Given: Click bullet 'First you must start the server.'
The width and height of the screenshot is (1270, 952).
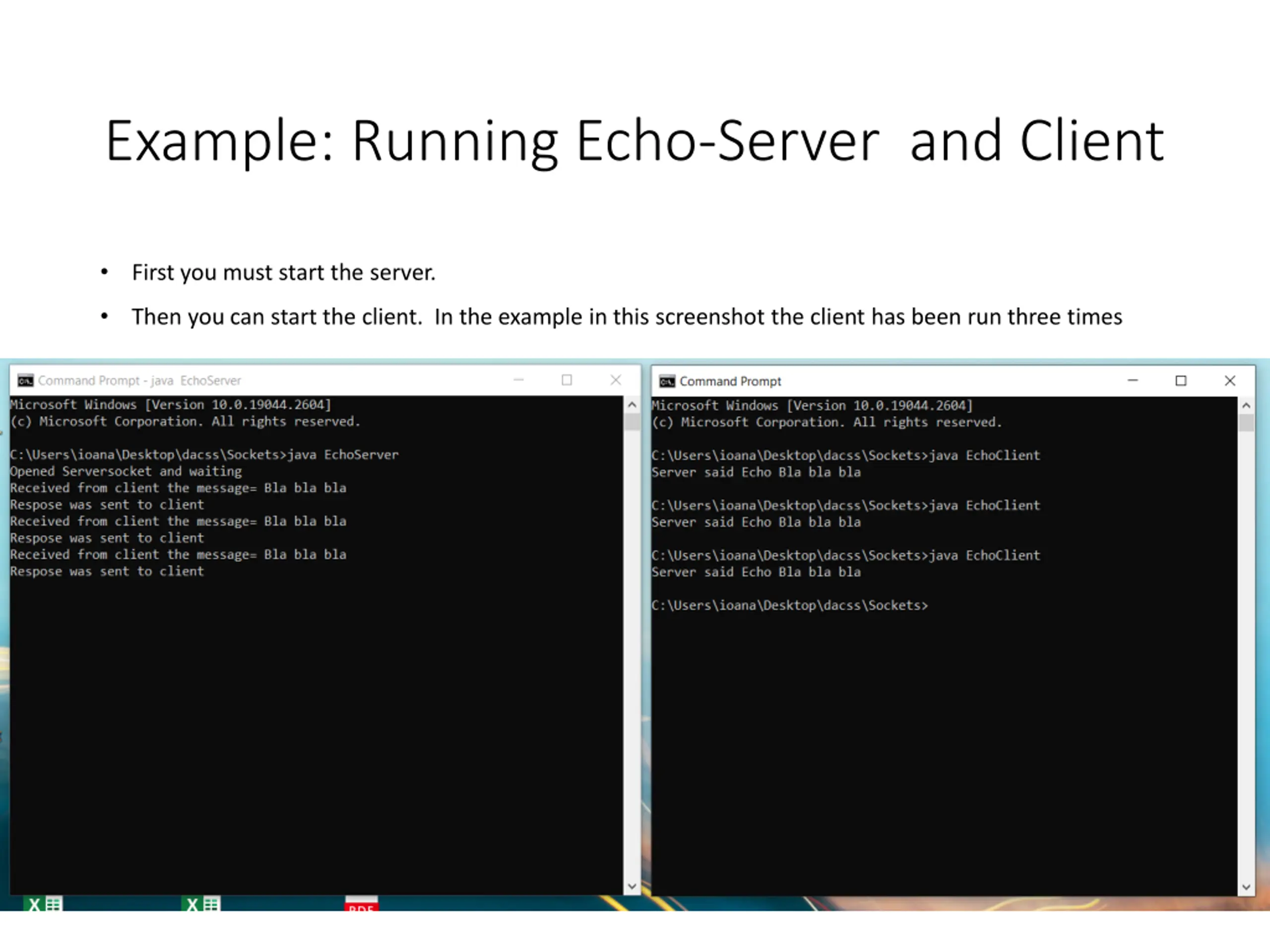Looking at the screenshot, I should (284, 273).
